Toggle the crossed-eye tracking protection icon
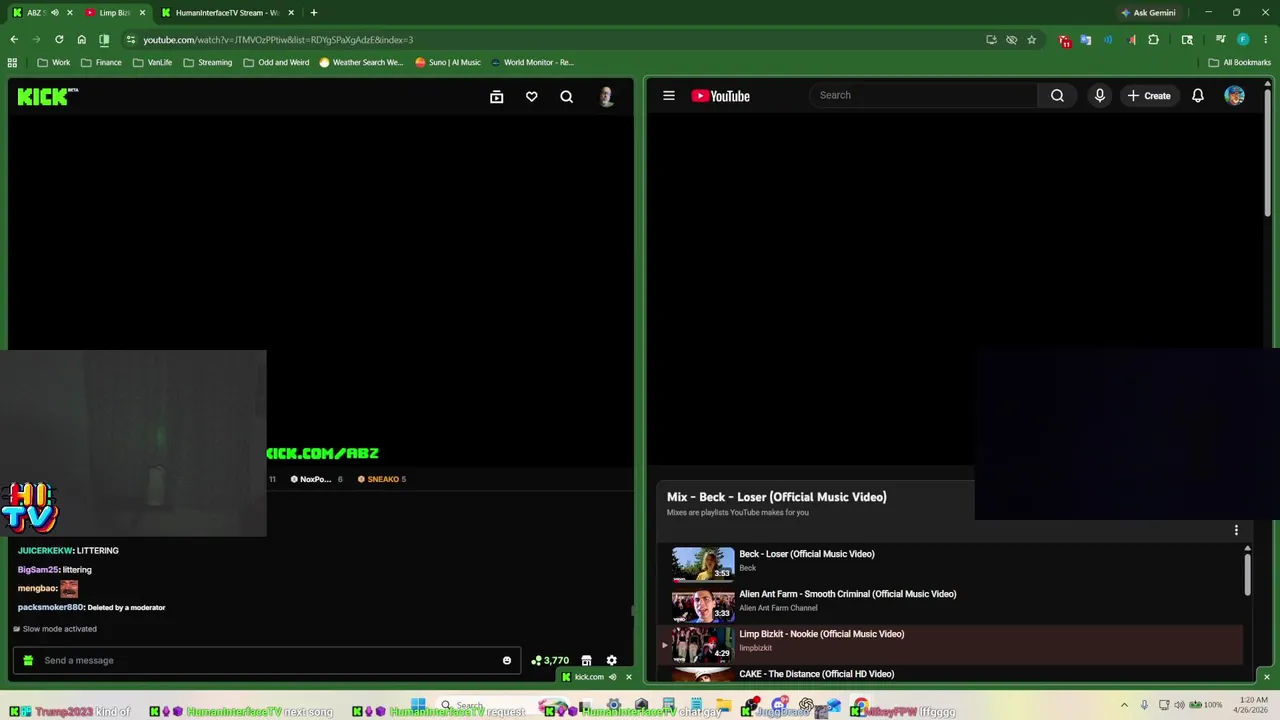Image resolution: width=1280 pixels, height=720 pixels. [x=1011, y=40]
